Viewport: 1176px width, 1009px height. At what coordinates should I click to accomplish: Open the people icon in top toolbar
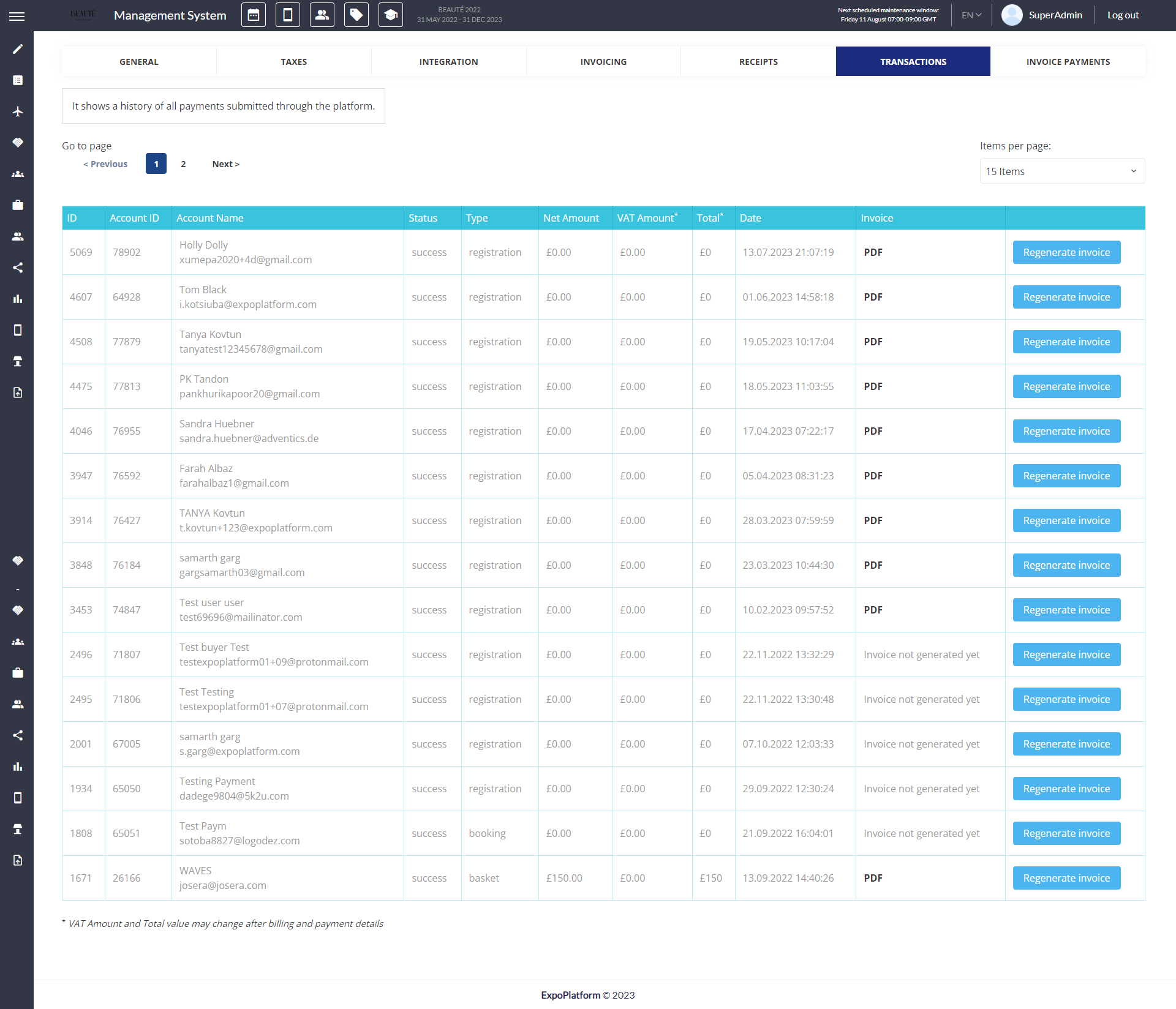point(322,15)
